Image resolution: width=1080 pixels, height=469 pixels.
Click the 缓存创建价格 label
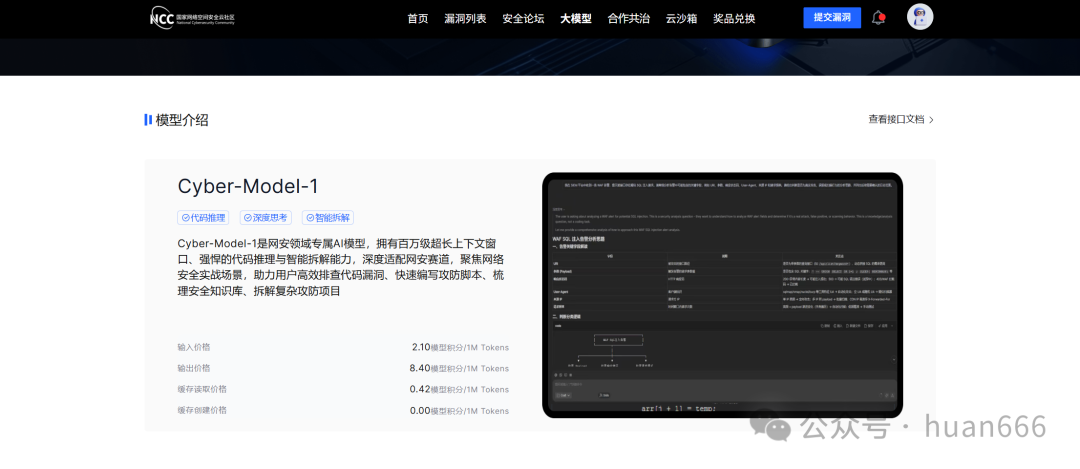pos(202,410)
